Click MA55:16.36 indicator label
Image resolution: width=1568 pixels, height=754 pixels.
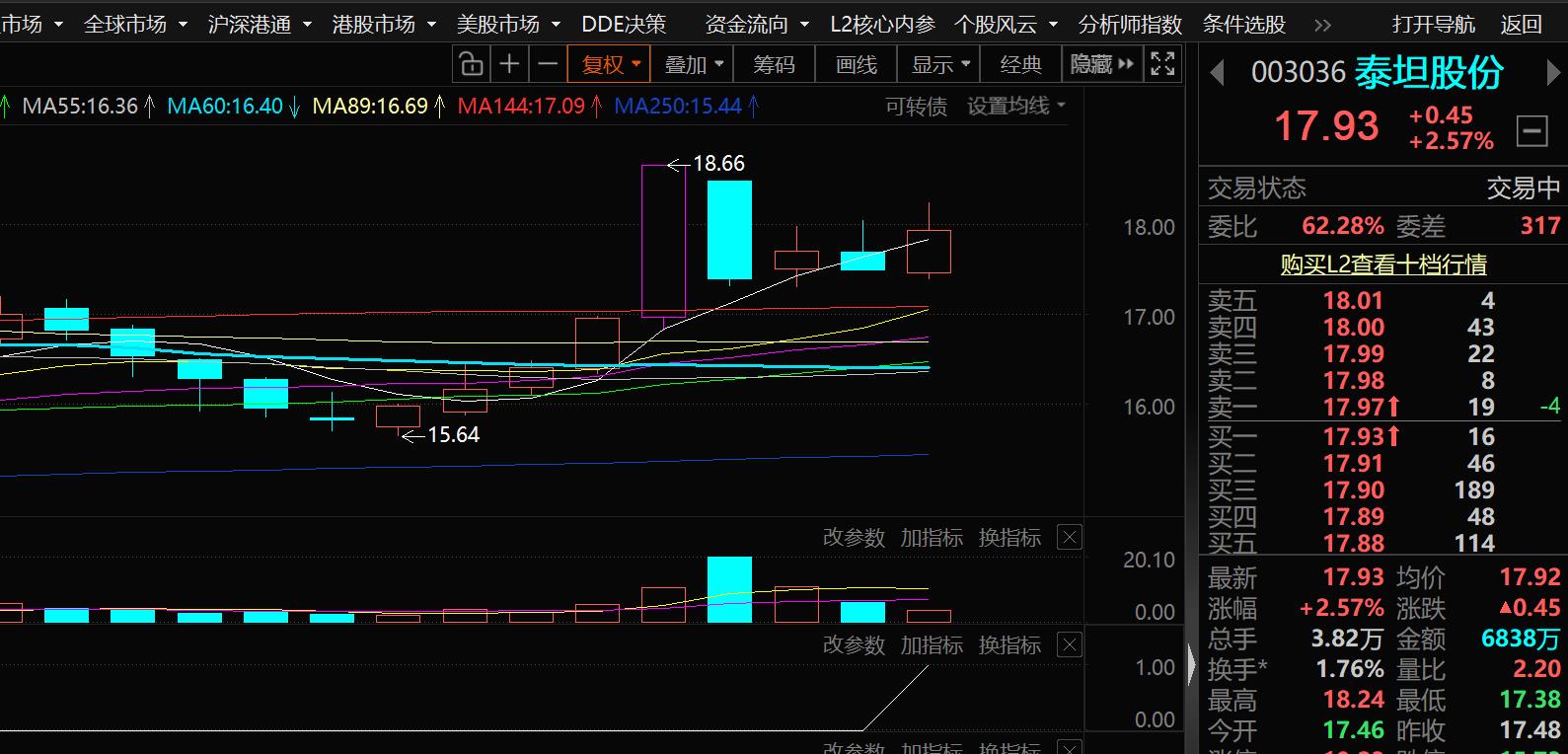80,107
